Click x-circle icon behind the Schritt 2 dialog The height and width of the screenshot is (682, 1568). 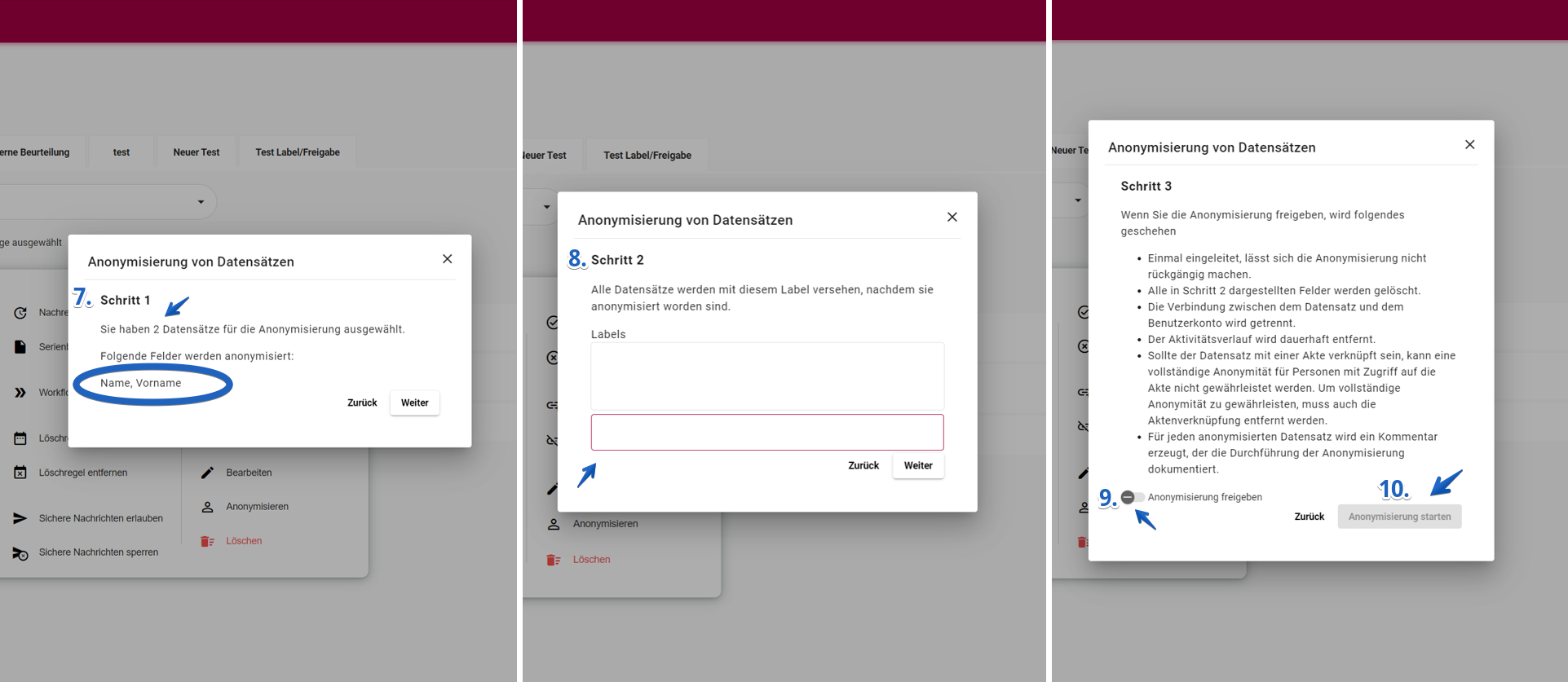click(552, 358)
